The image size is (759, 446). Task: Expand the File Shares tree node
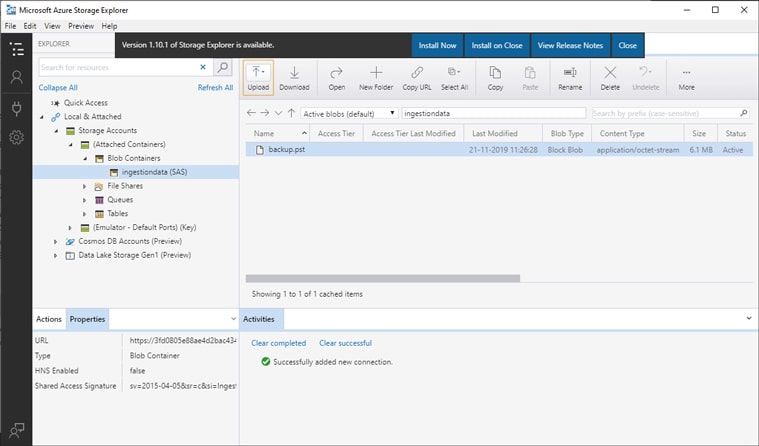click(84, 186)
